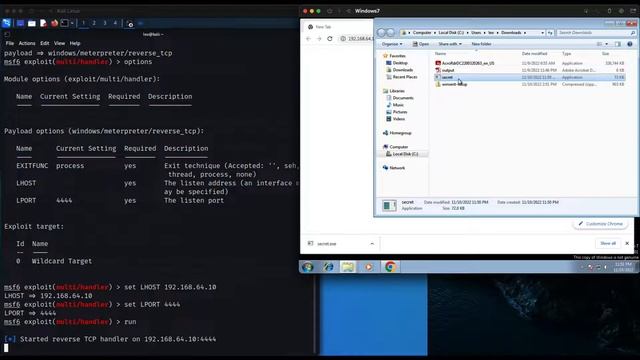This screenshot has height=360, width=640.
Task: Open the terminal Help menu
Action: point(75,43)
